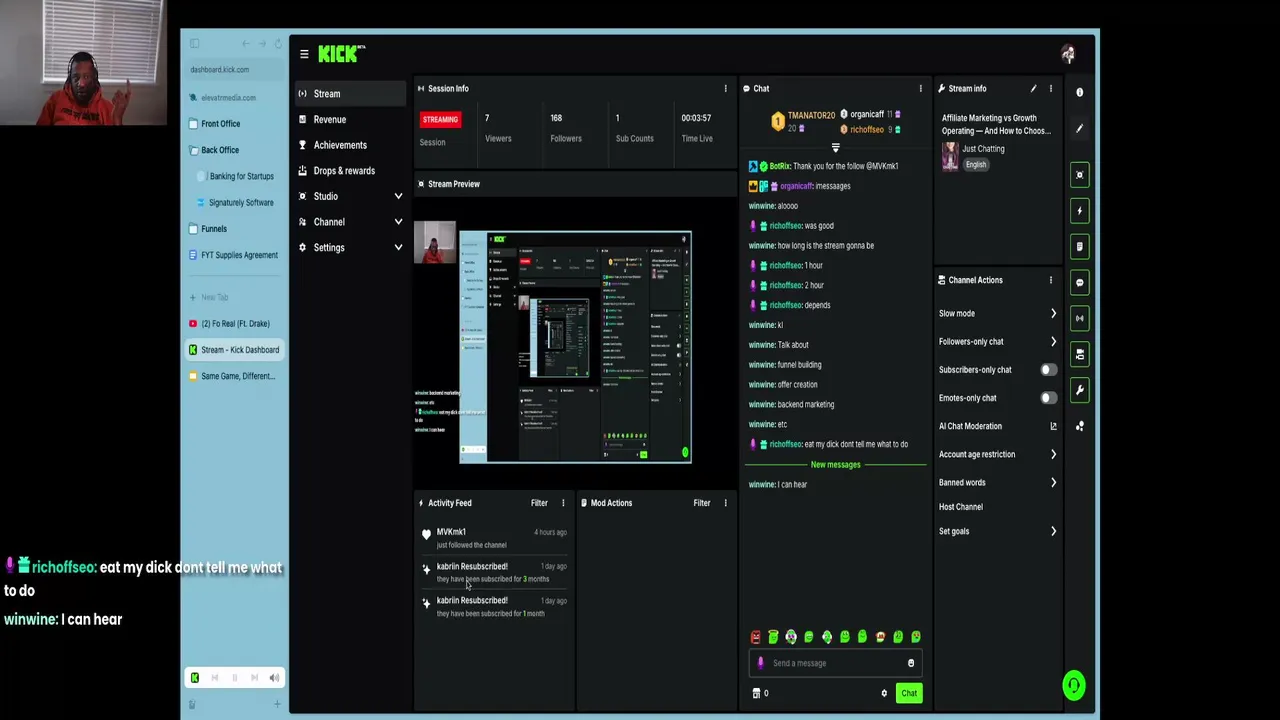Click the document icon in right sidebar
This screenshot has width=1280, height=720.
click(1079, 246)
